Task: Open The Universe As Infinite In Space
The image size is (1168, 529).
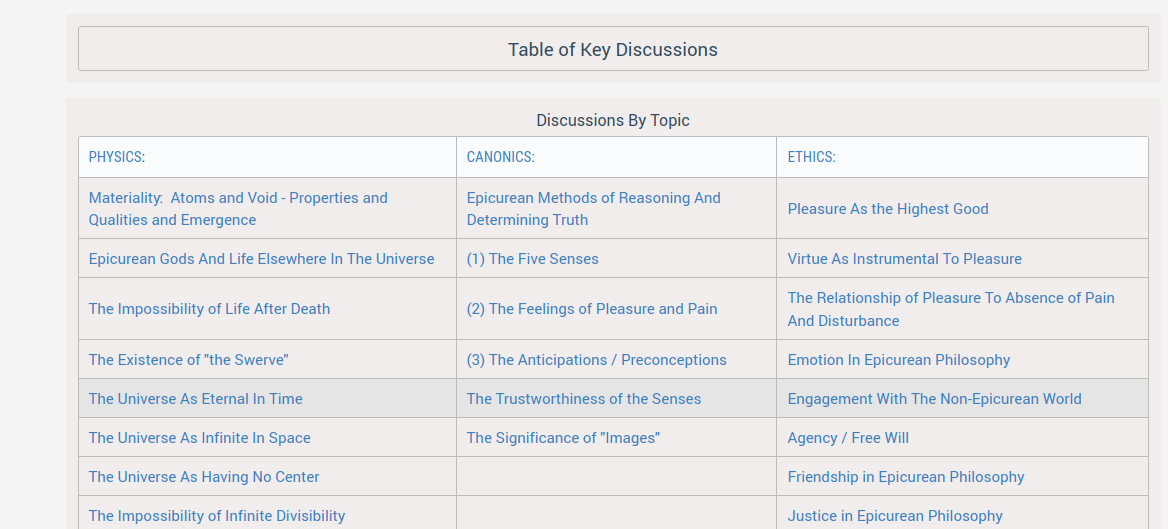Action: coord(199,438)
